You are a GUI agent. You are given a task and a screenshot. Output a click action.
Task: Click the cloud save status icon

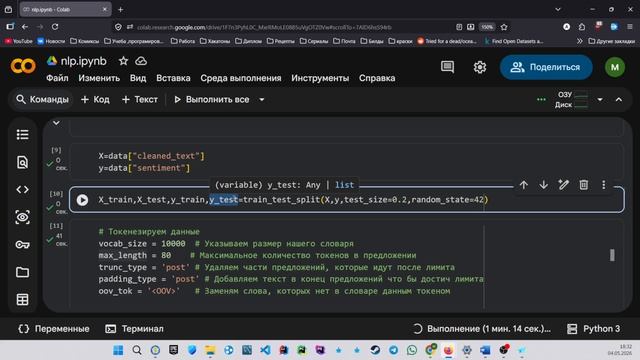tap(141, 61)
